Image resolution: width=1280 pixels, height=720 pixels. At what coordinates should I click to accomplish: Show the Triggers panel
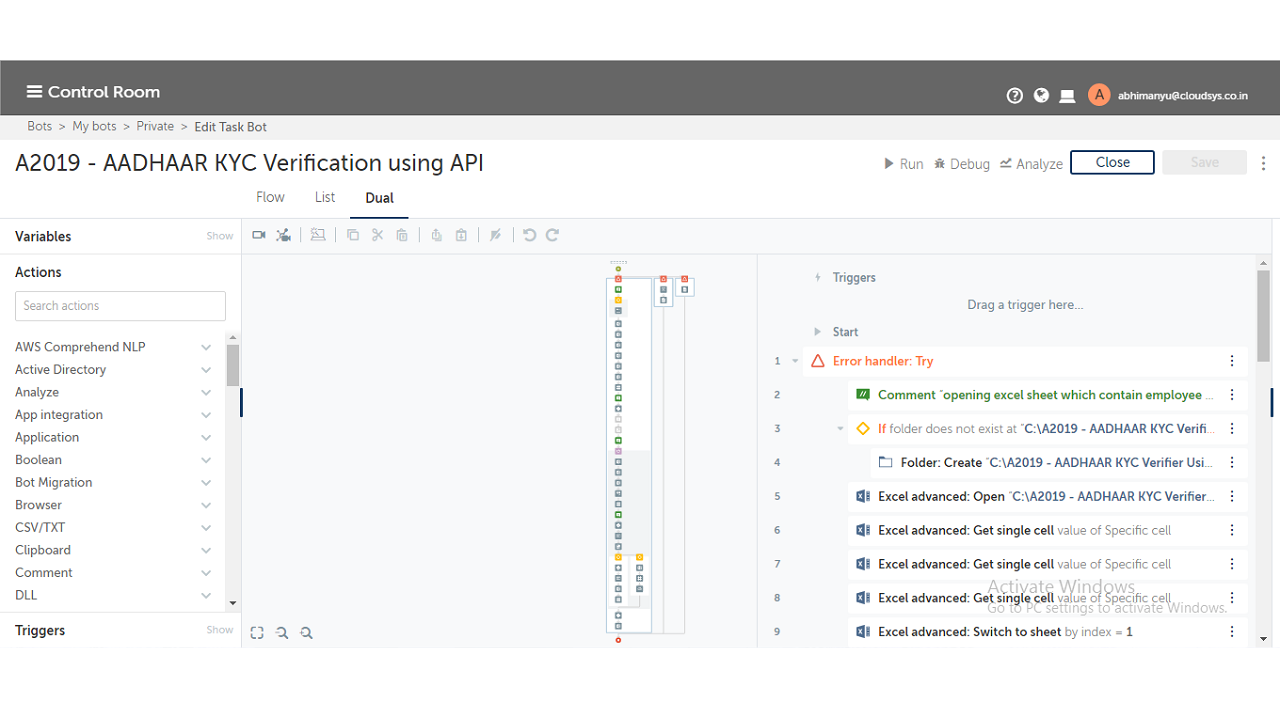tap(219, 630)
